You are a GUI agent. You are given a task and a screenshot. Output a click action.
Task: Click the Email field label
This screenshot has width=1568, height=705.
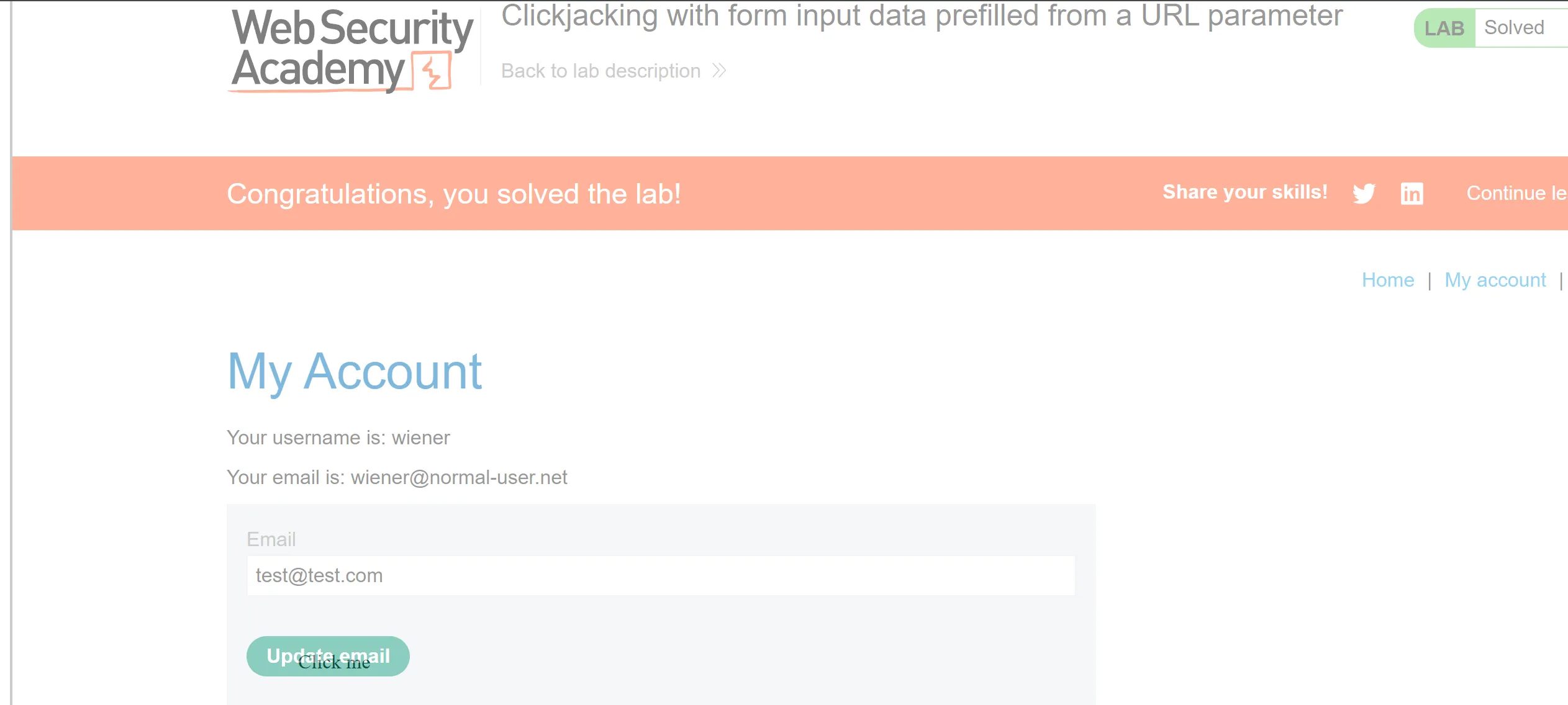click(x=271, y=539)
